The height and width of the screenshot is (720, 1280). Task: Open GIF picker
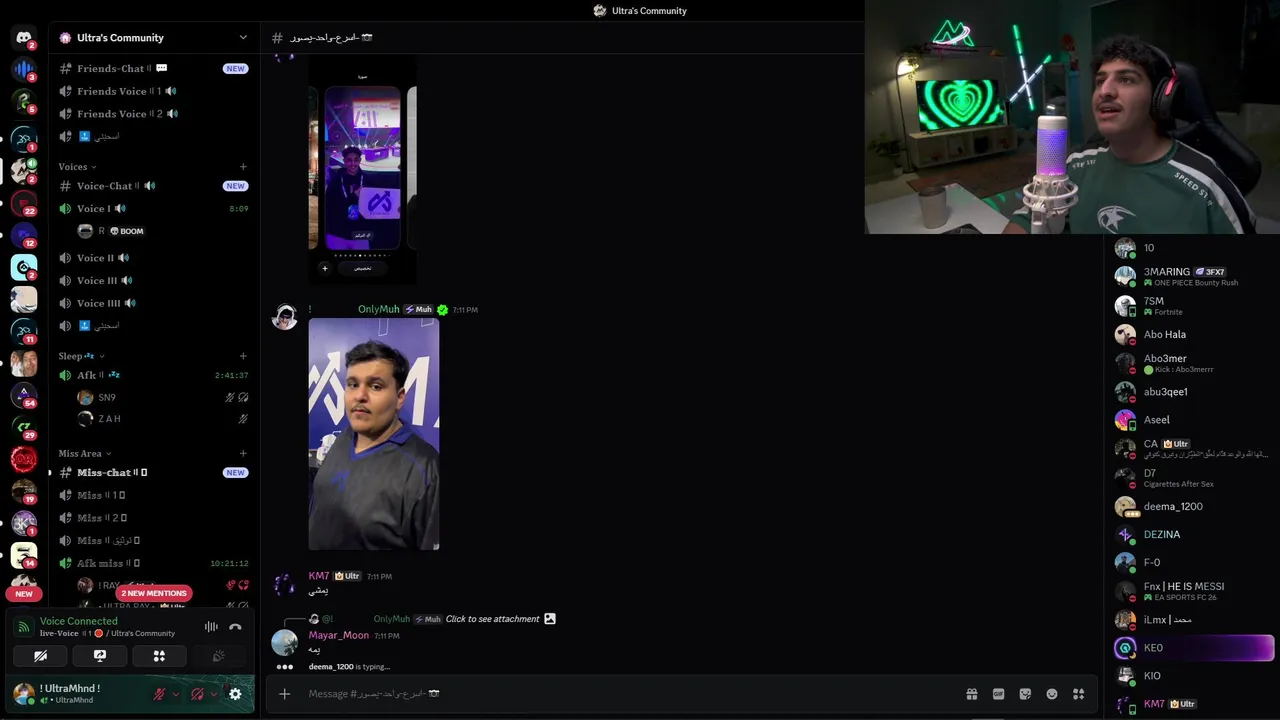coord(998,694)
